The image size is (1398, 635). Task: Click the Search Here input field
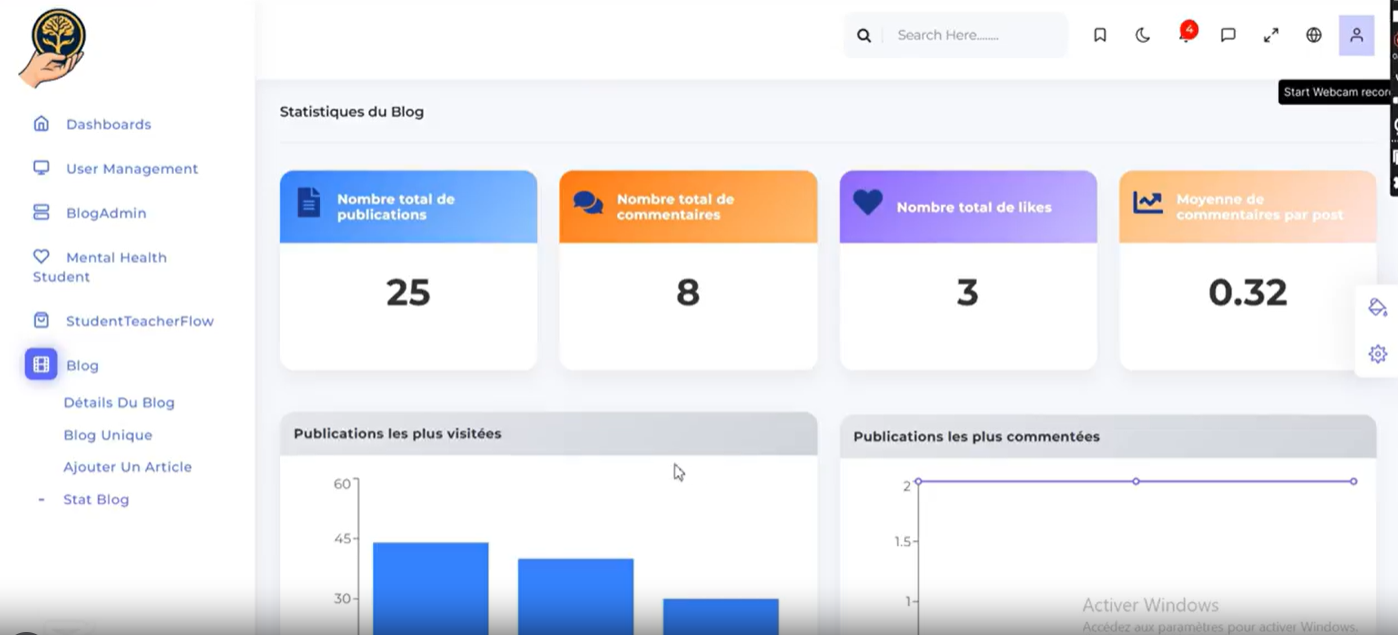975,35
